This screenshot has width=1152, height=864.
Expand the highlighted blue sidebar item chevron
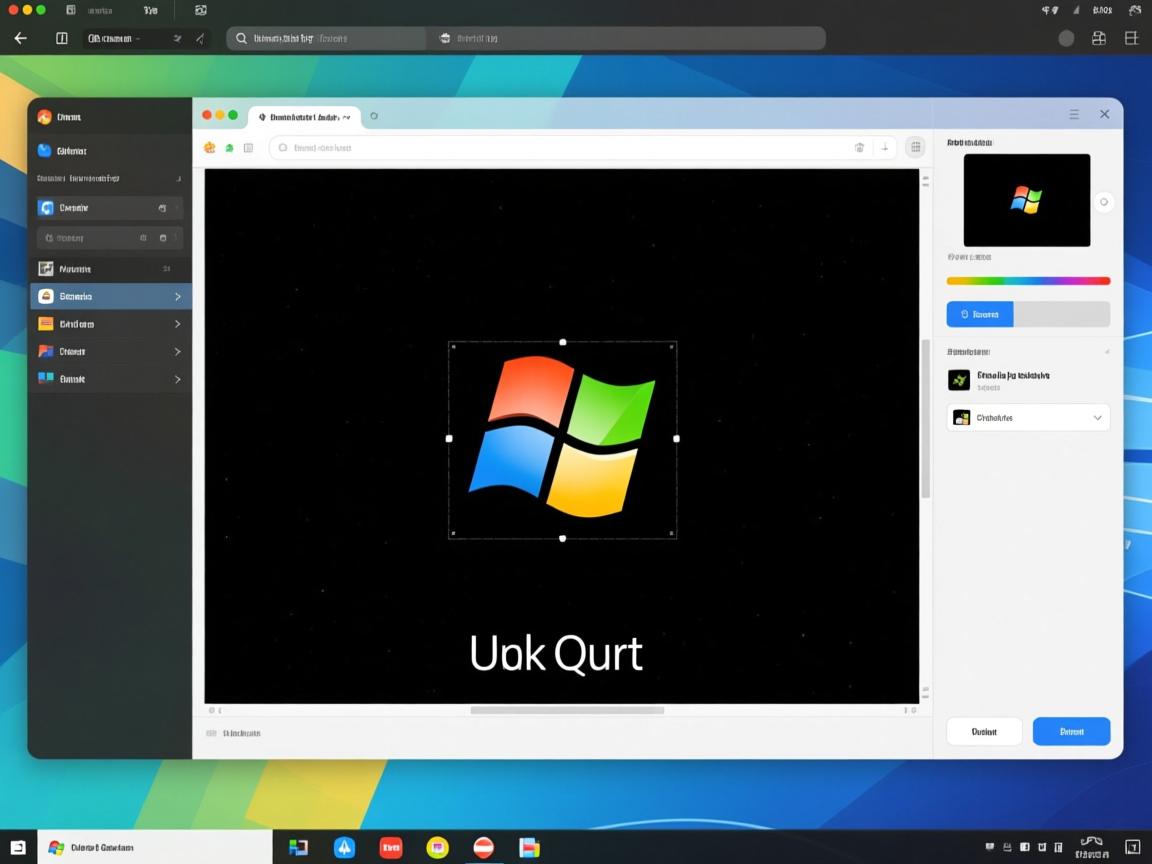177,296
